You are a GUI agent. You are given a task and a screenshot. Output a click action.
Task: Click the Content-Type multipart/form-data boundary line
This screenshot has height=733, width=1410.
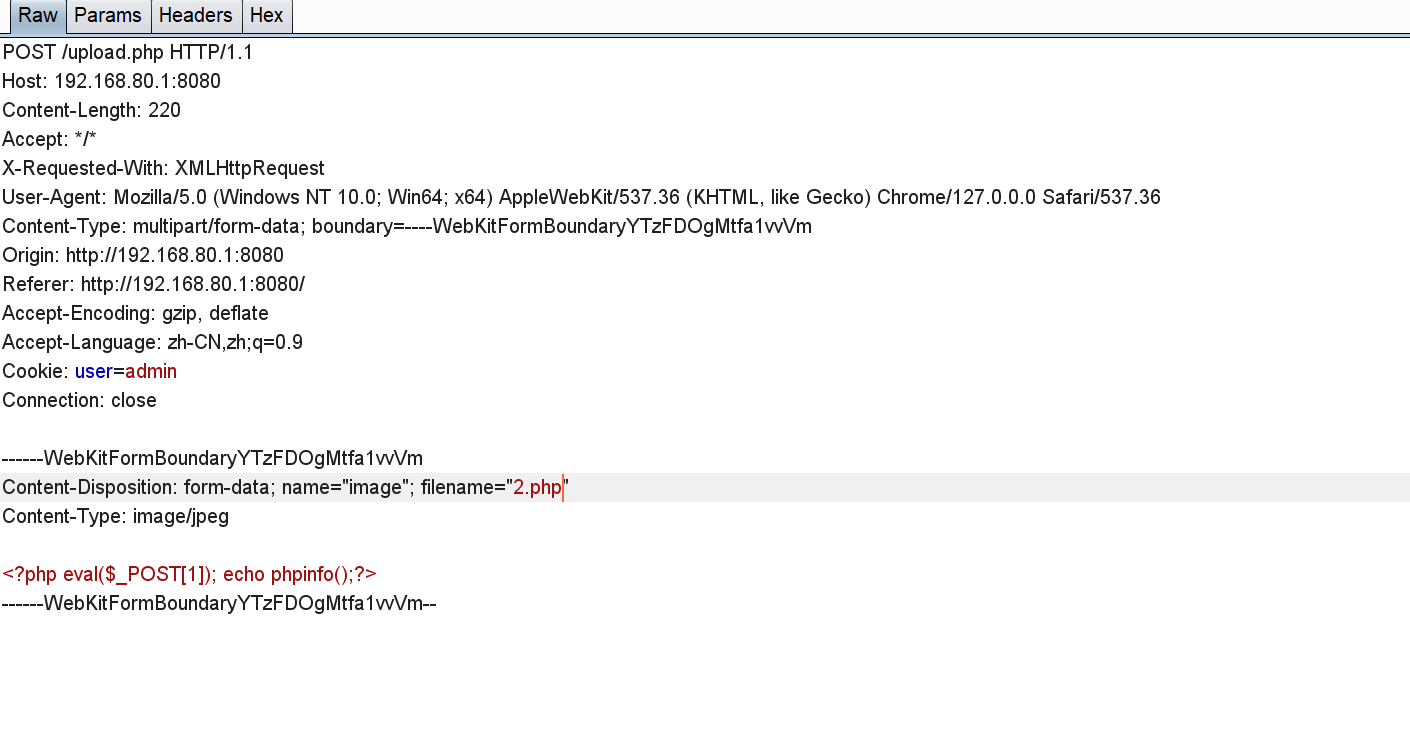pyautogui.click(x=407, y=226)
